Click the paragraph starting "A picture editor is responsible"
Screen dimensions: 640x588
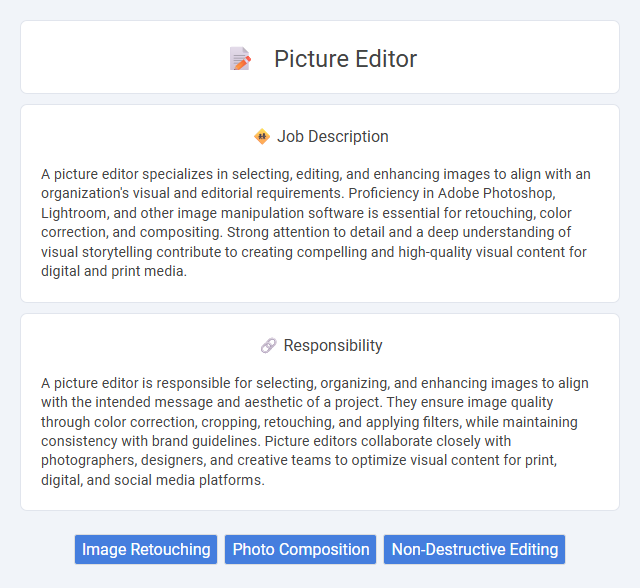pyautogui.click(x=315, y=431)
